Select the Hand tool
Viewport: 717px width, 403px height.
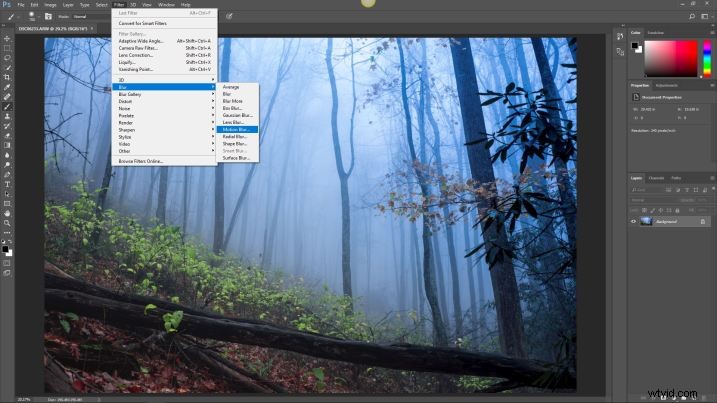click(x=7, y=213)
